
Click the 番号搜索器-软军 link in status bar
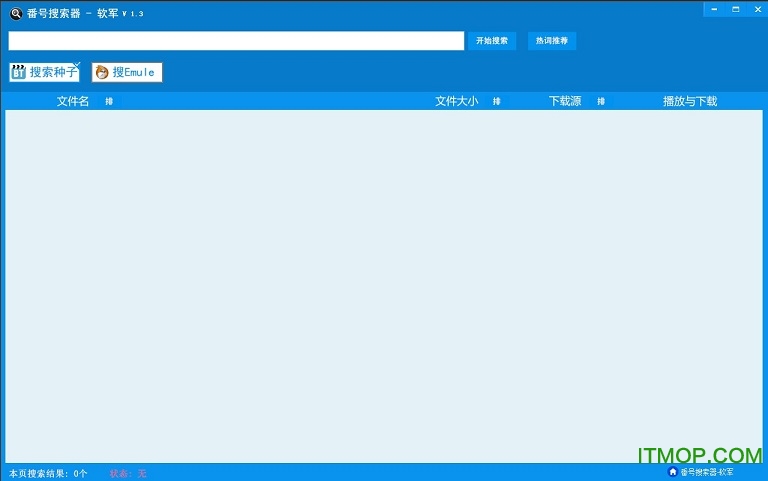coord(706,471)
